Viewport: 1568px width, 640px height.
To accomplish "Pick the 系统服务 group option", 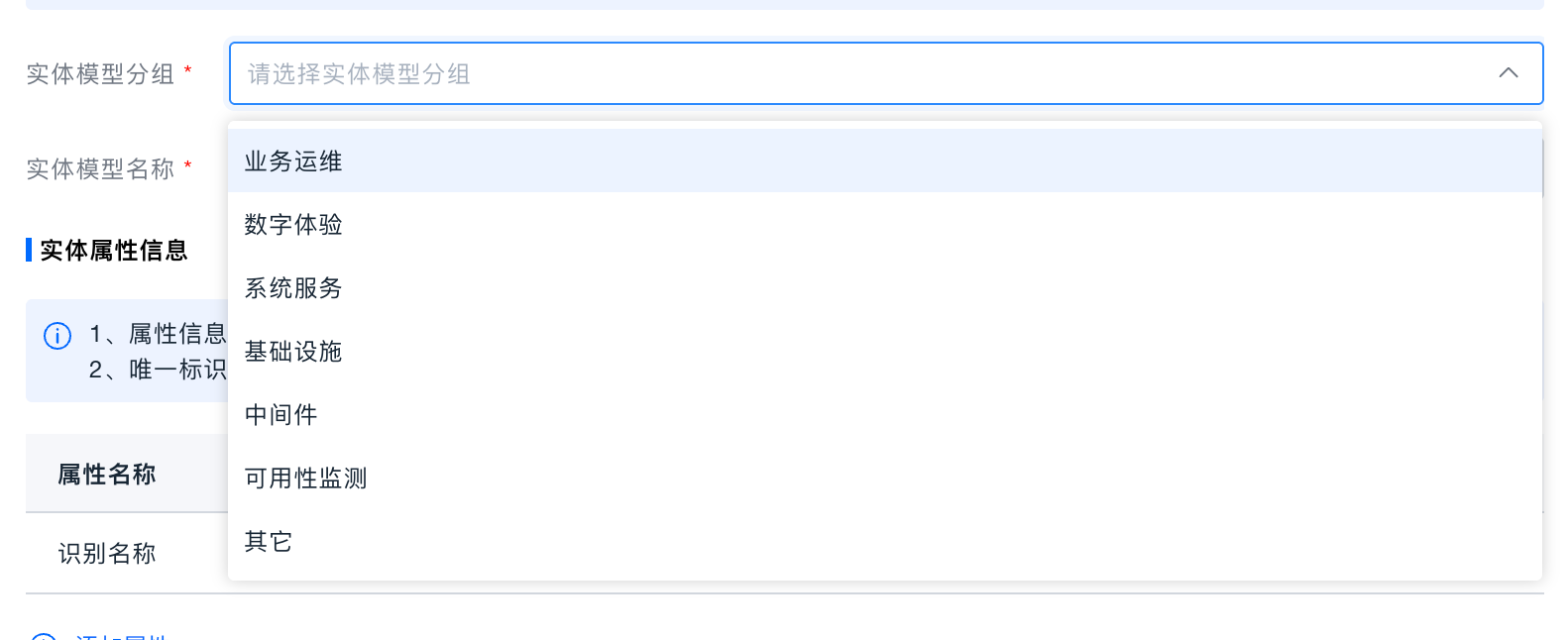I will [293, 288].
